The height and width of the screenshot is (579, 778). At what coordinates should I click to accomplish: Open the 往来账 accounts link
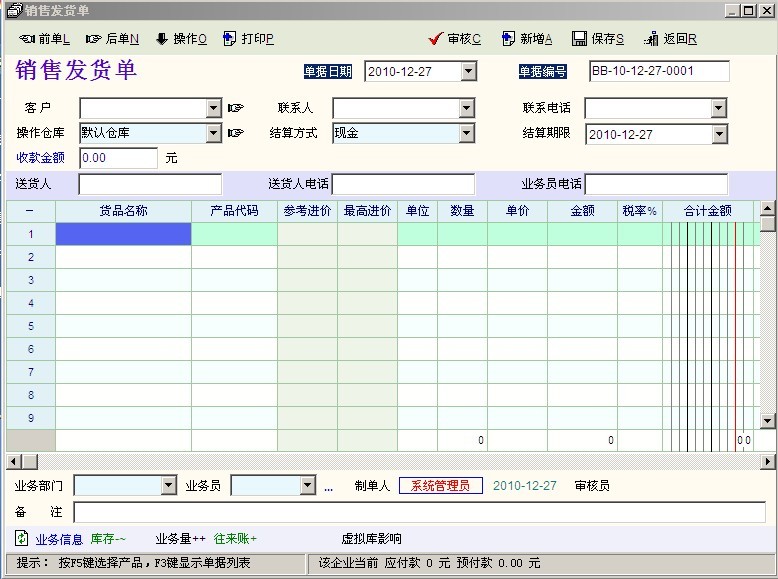[x=236, y=539]
